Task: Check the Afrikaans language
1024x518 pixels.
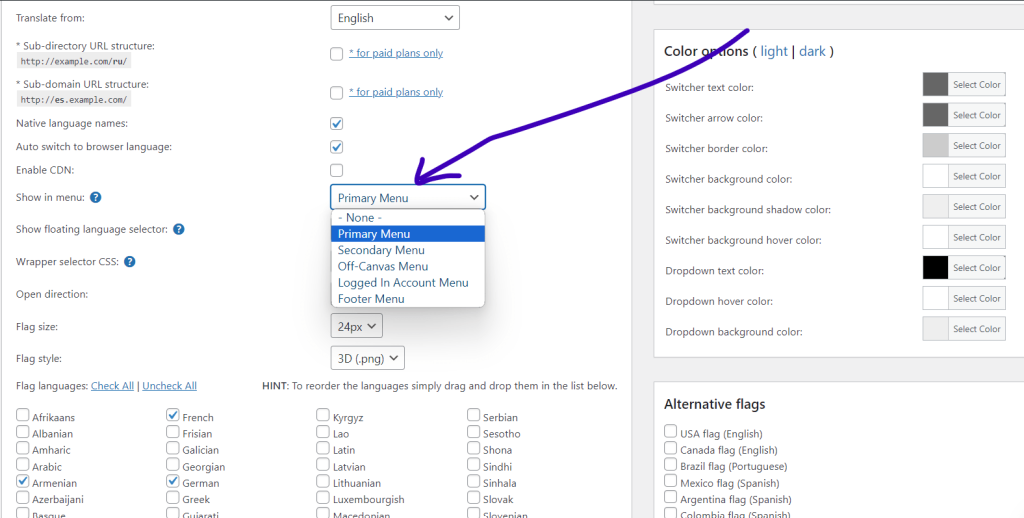Action: (23, 415)
